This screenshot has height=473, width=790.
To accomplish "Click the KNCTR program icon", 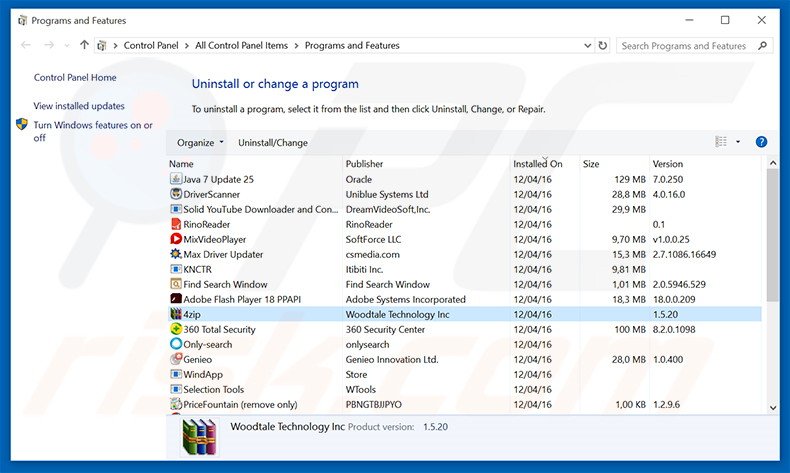I will pyautogui.click(x=176, y=269).
